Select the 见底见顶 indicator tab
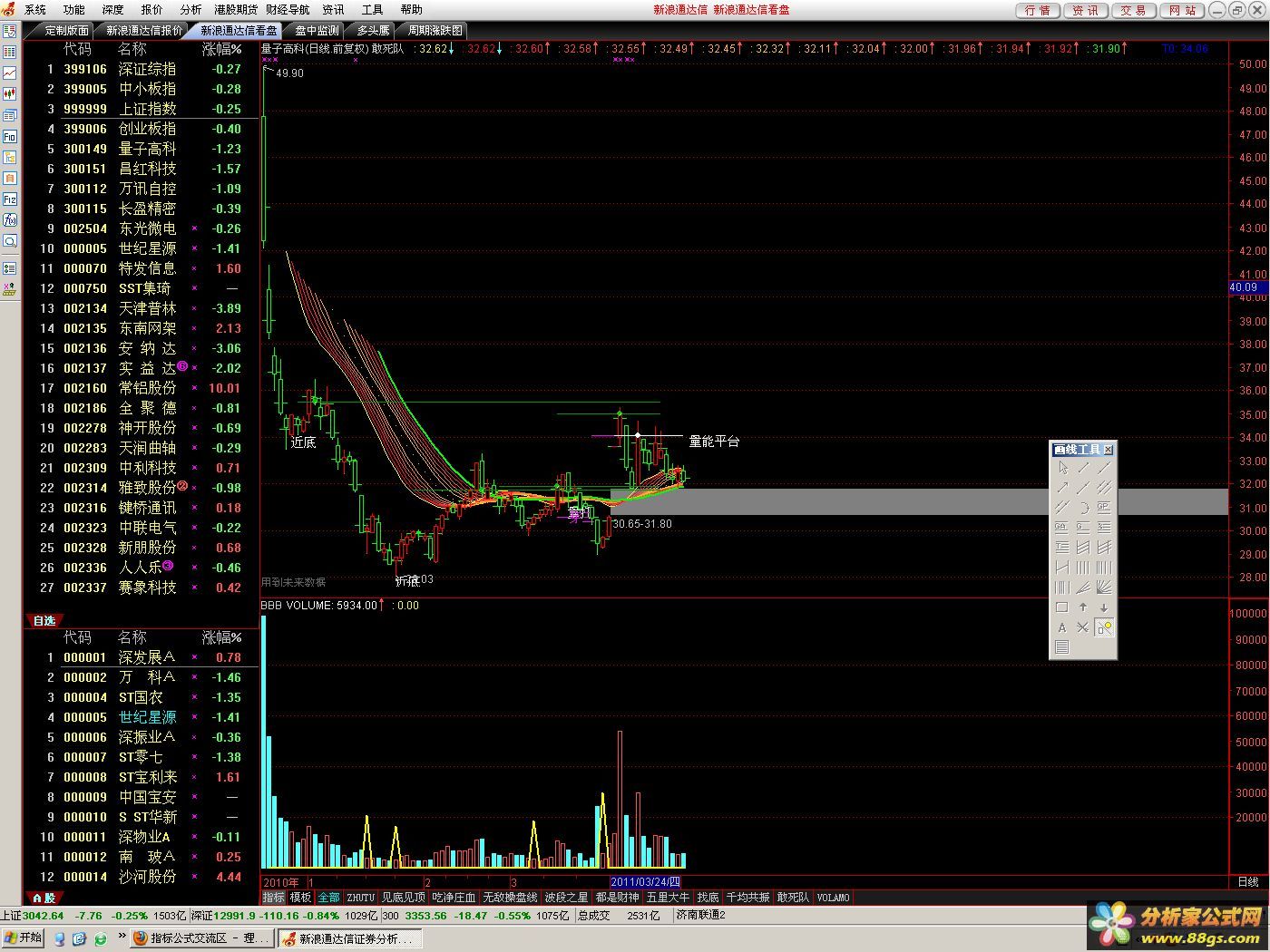 (x=403, y=897)
